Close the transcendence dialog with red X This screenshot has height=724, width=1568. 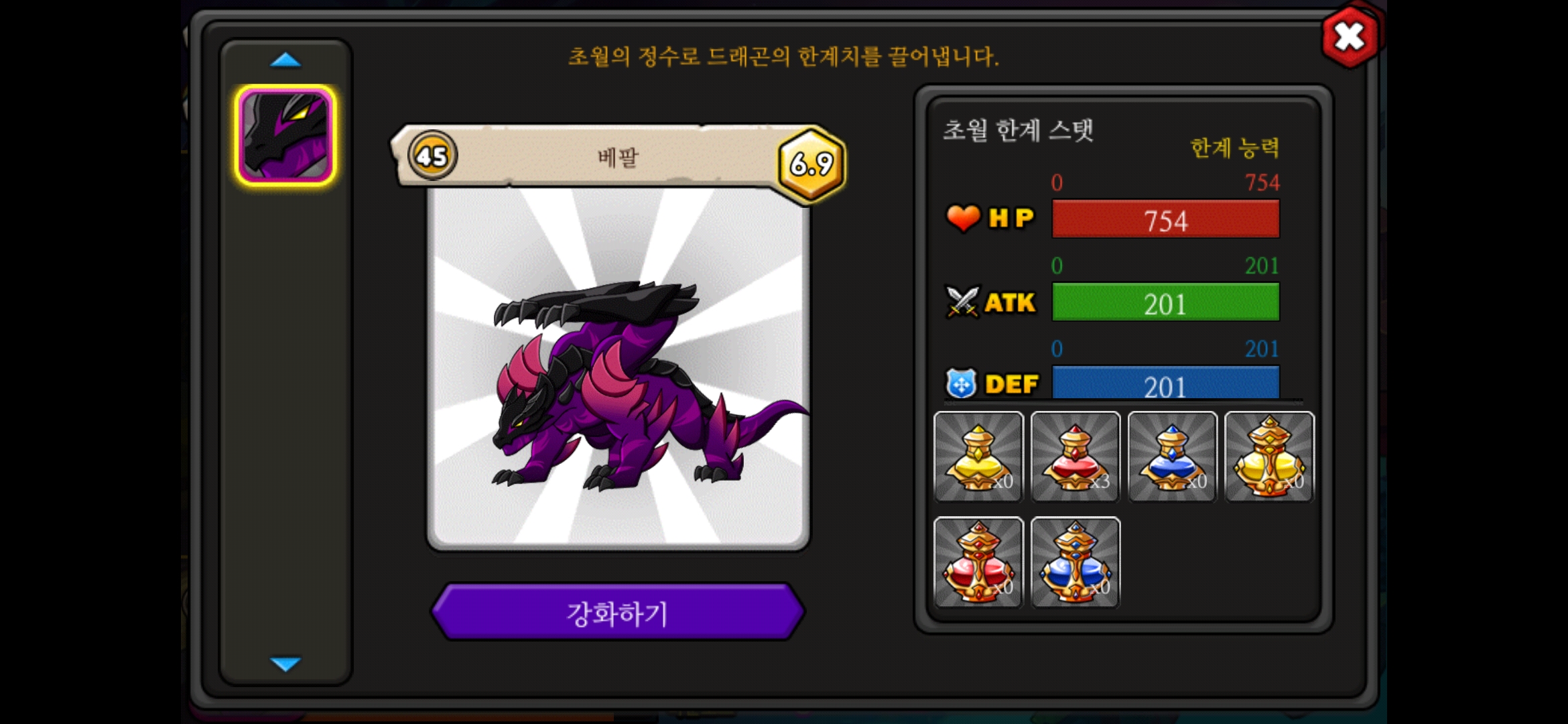[1350, 36]
